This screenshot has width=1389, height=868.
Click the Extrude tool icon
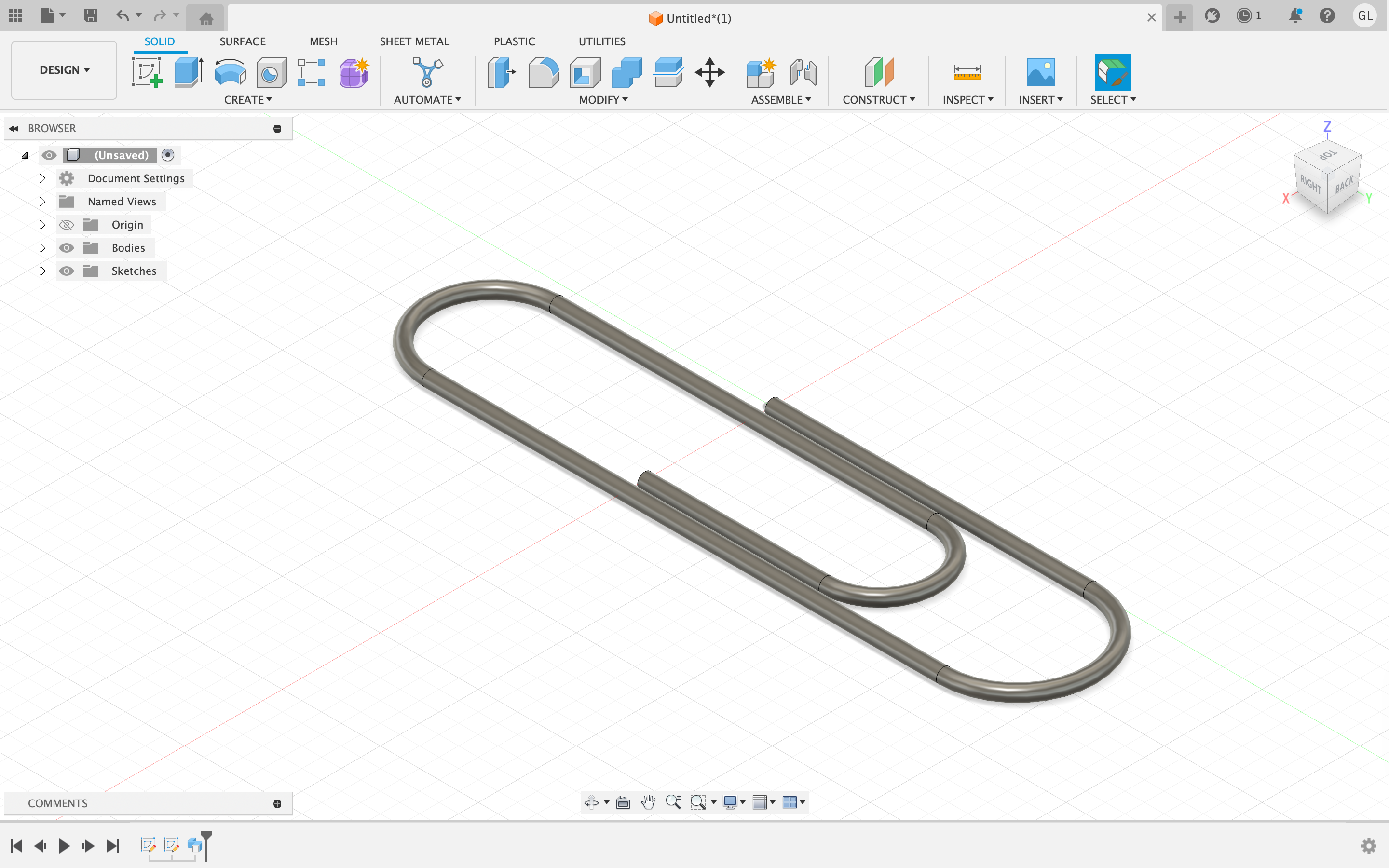(188, 72)
